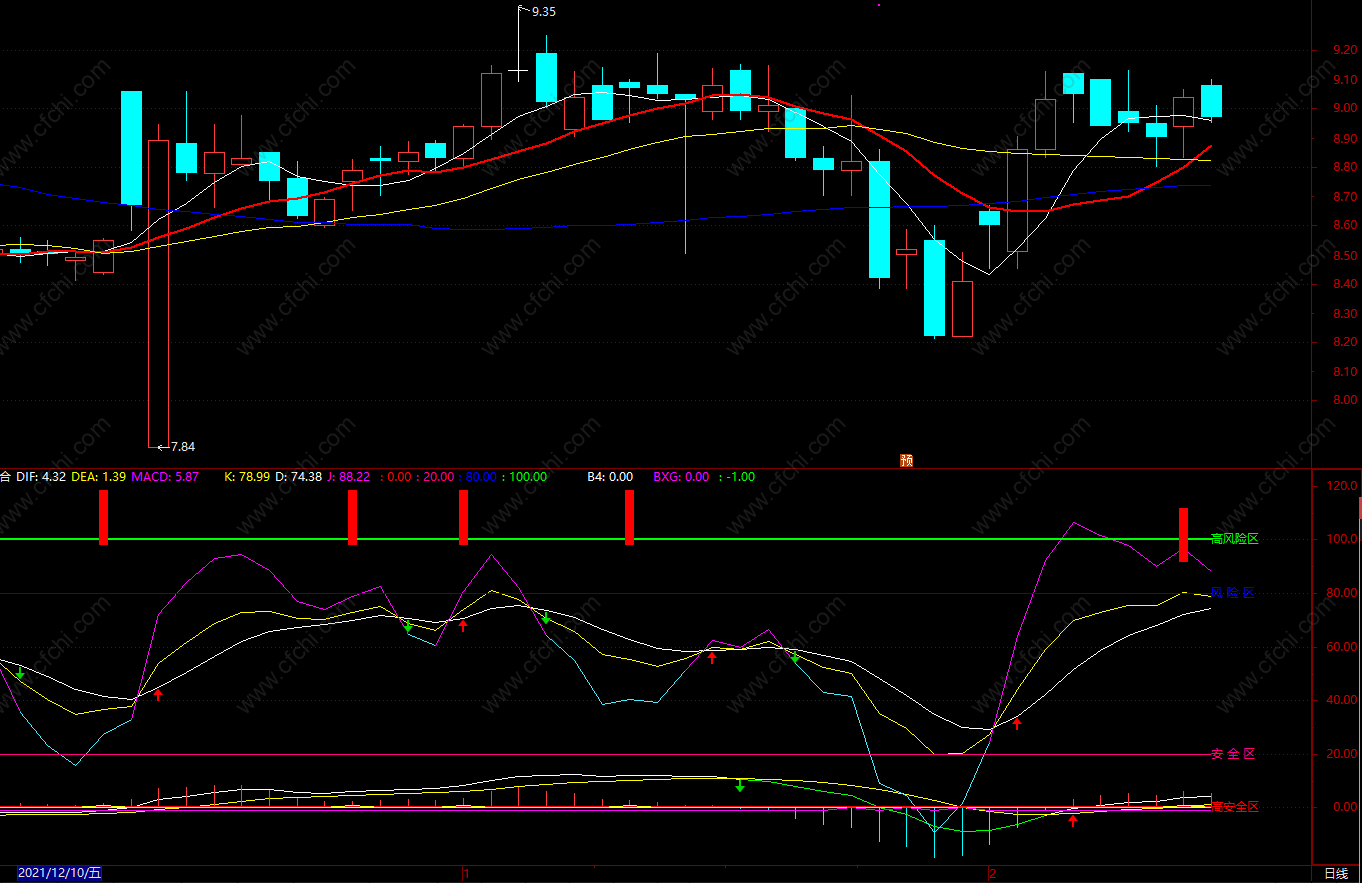Viewport: 1362px width, 883px height.
Task: Click the 高风险区 zone label
Action: (1235, 539)
